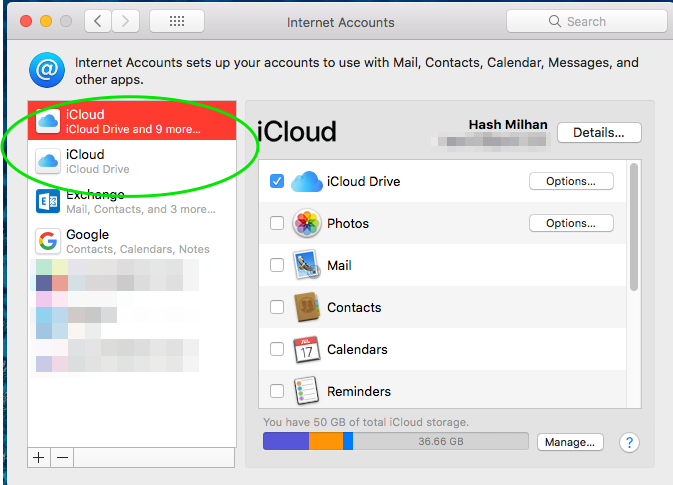Screen dimensions: 673x485
Task: Click the blue Internet Accounts @ icon
Action: click(x=47, y=70)
